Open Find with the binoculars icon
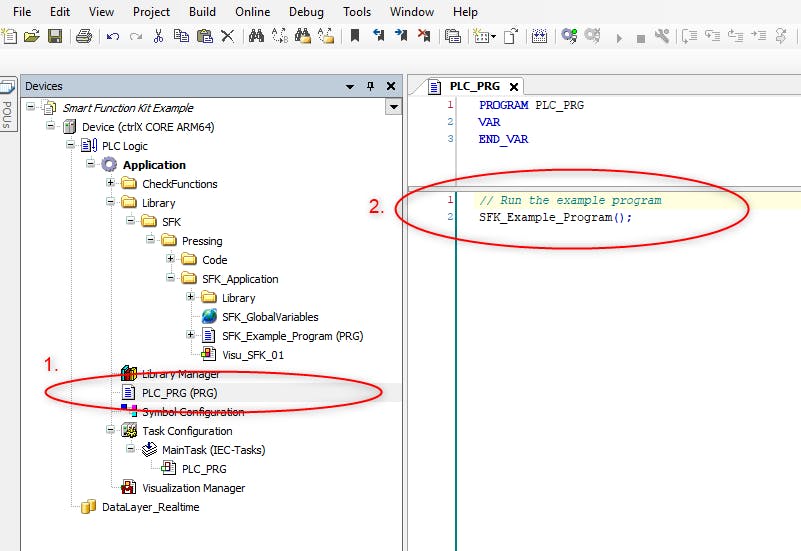 coord(256,36)
